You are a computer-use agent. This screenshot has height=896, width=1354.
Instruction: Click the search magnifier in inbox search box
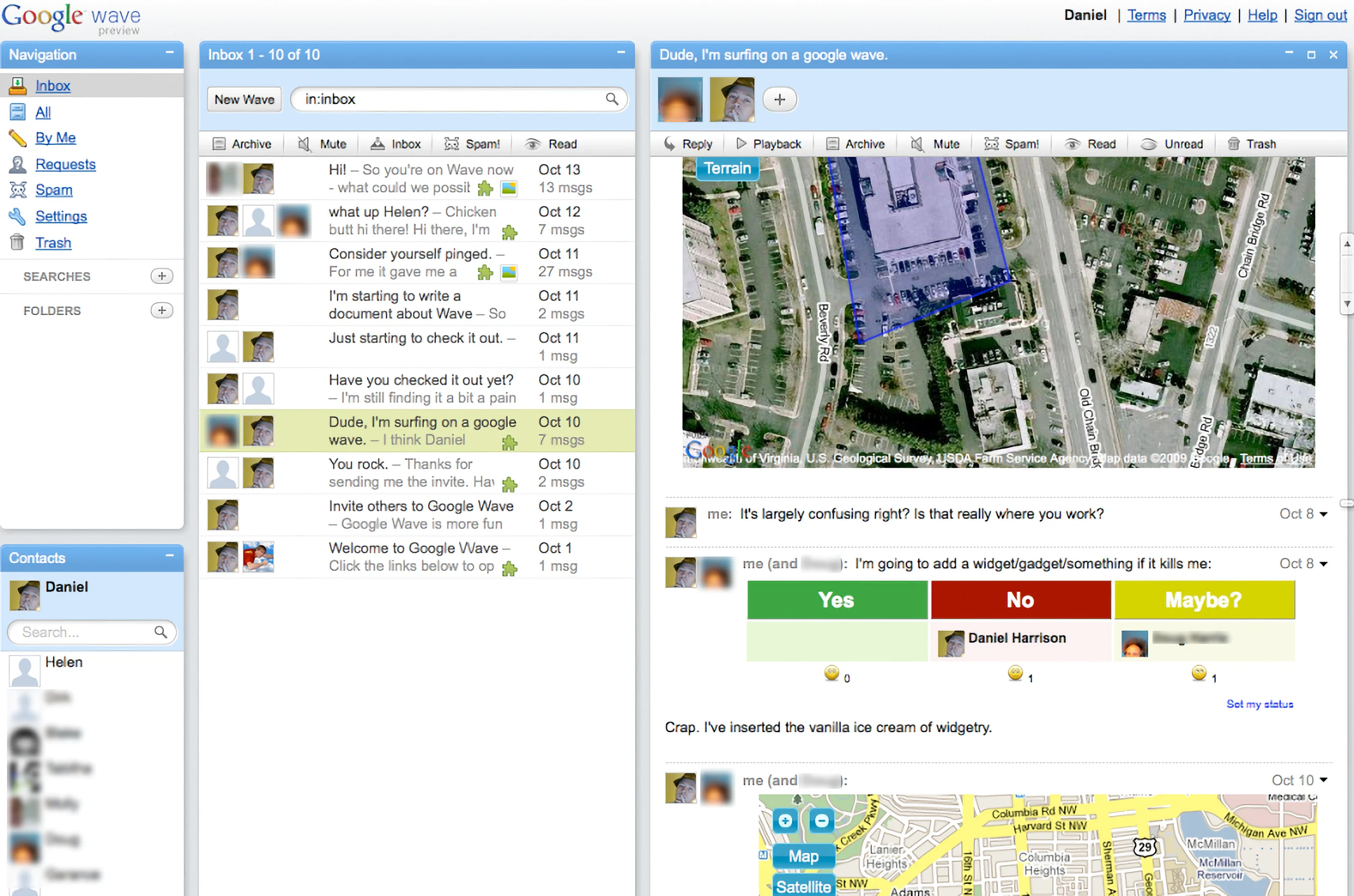pos(612,99)
